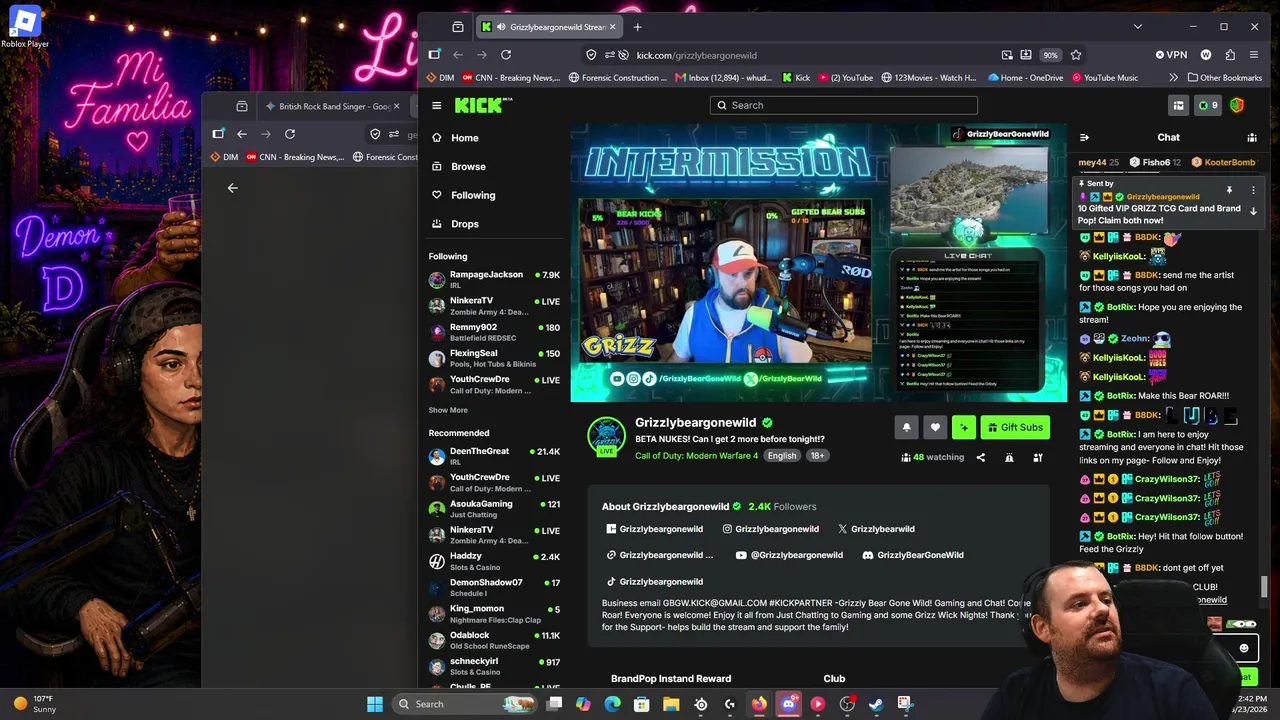Expand the pinned message with down arrow
Screen dimensions: 1280x720
click(1253, 211)
